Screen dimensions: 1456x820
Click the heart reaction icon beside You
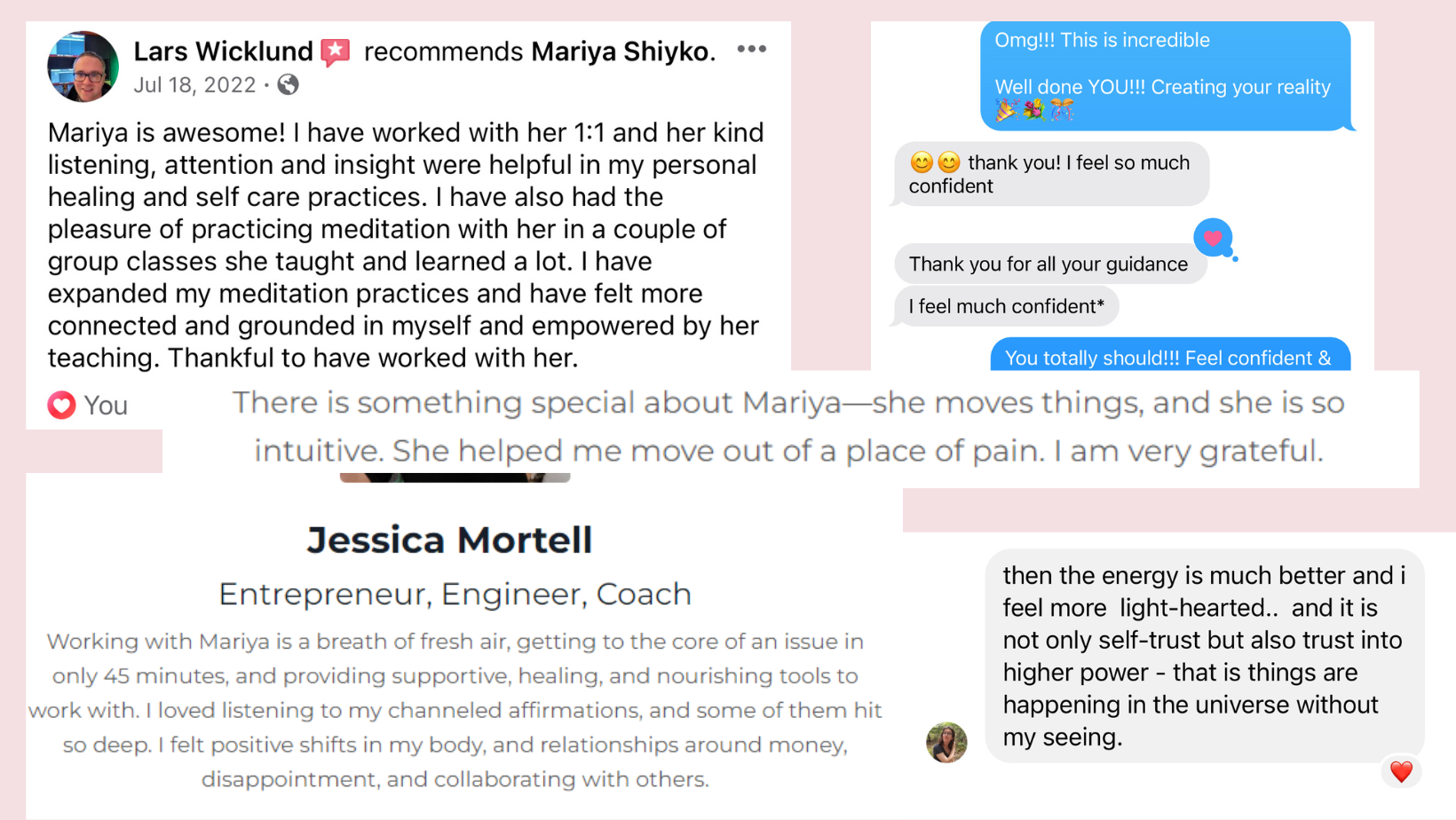point(61,406)
